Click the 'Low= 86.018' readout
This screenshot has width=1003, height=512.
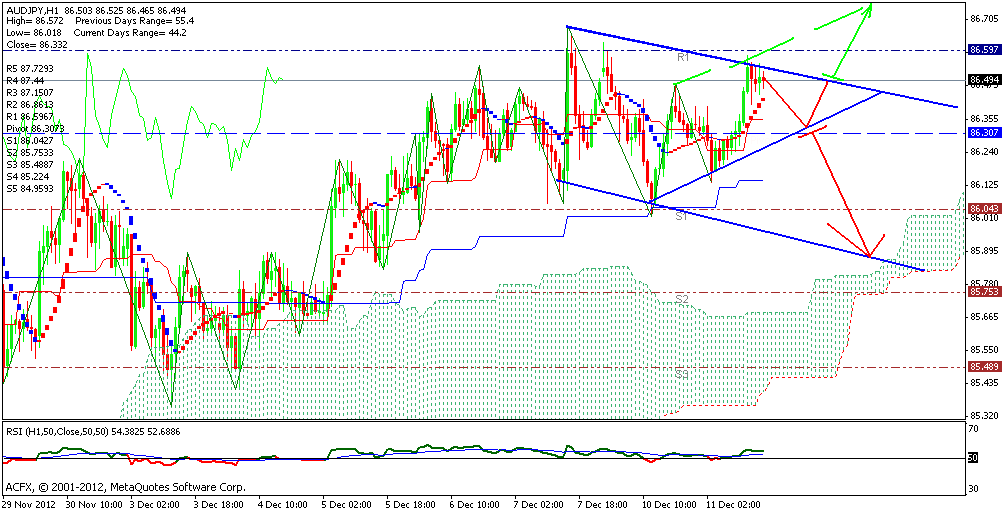32,31
